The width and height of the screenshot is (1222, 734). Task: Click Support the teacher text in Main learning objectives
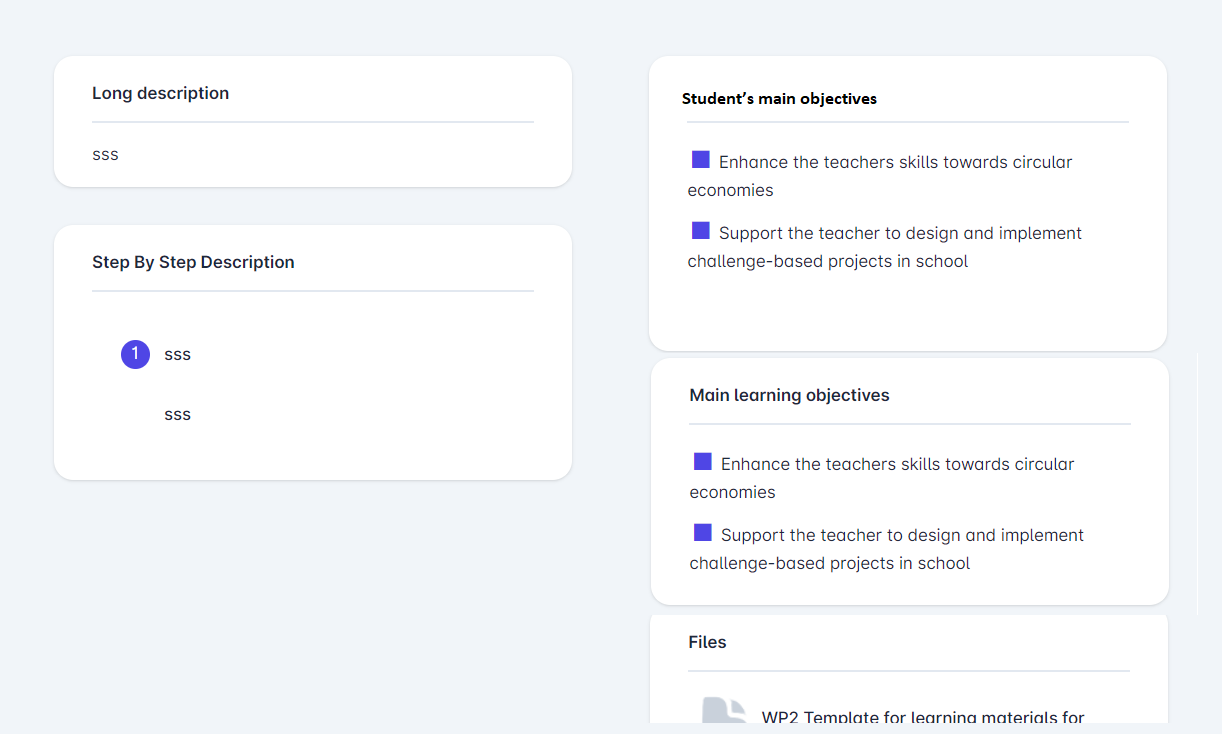902,535
